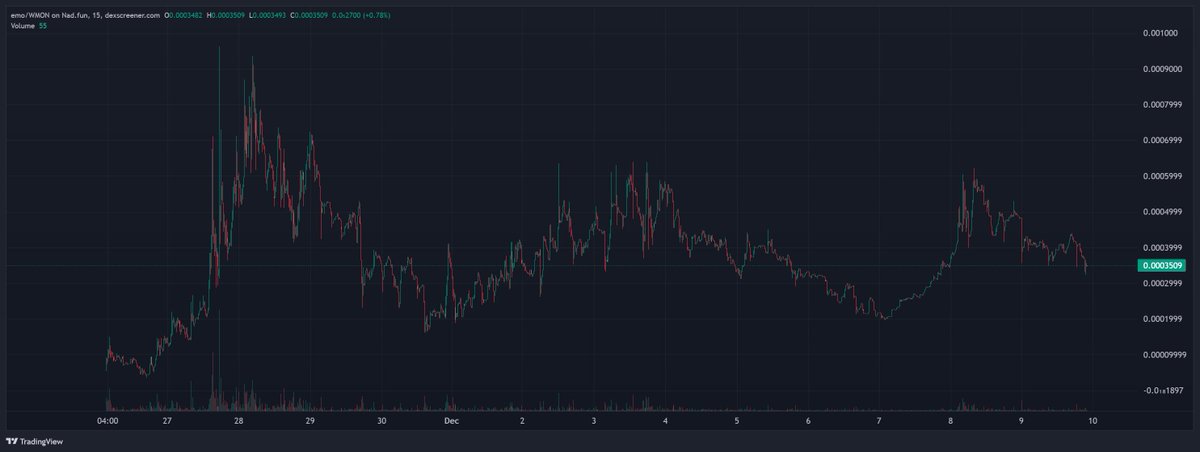Click the Dec date axis label

pos(451,421)
